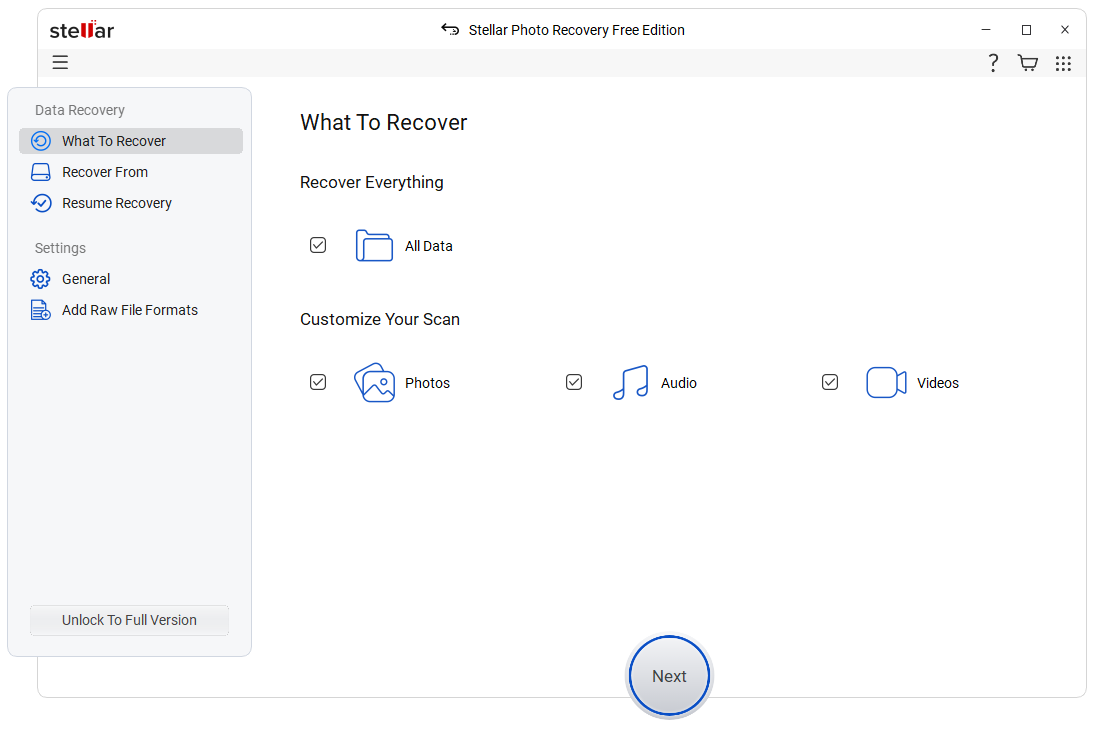Click the Photos category icon
Viewport: 1108px width, 738px height.
click(374, 382)
